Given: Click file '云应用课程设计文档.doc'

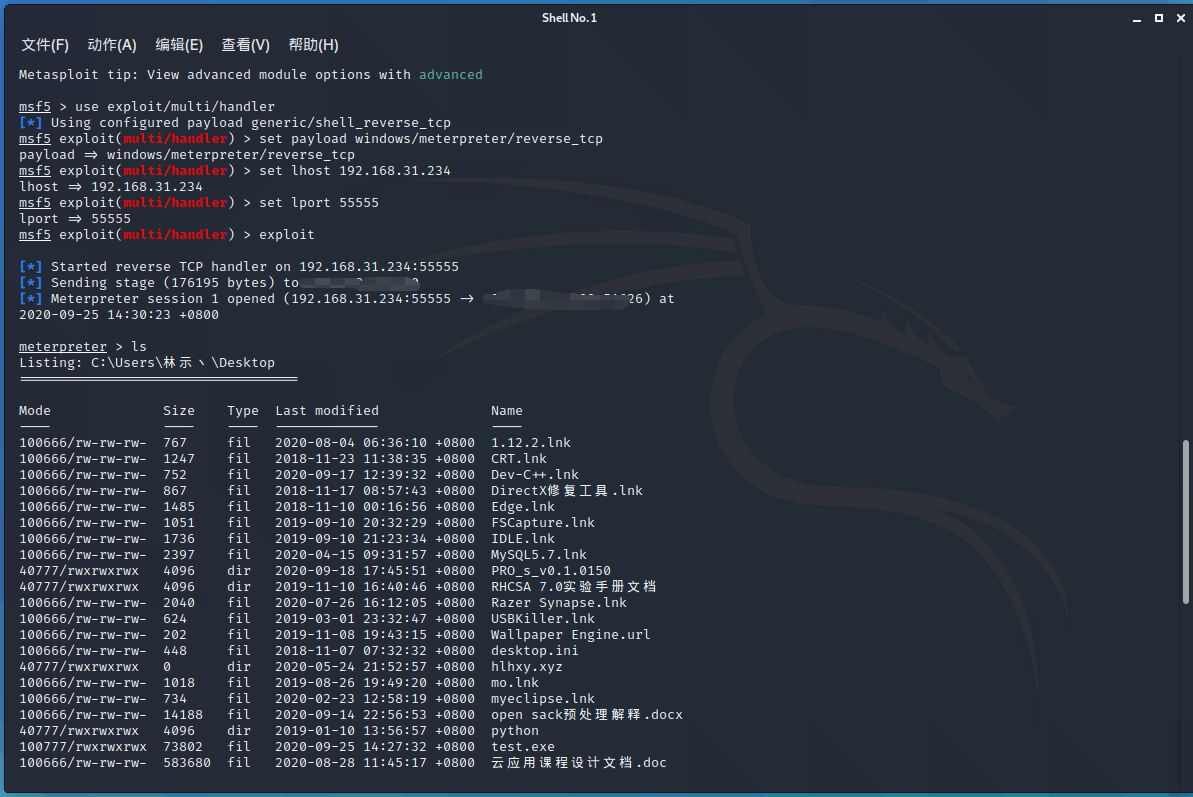Looking at the screenshot, I should click(579, 761).
